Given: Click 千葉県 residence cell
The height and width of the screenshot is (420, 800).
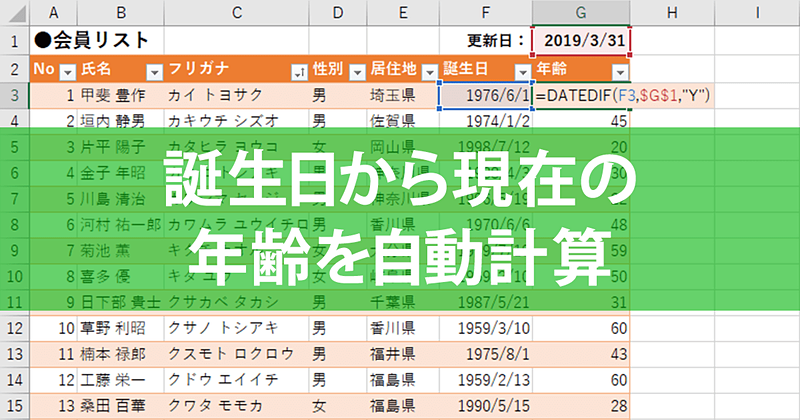Looking at the screenshot, I should tap(403, 302).
